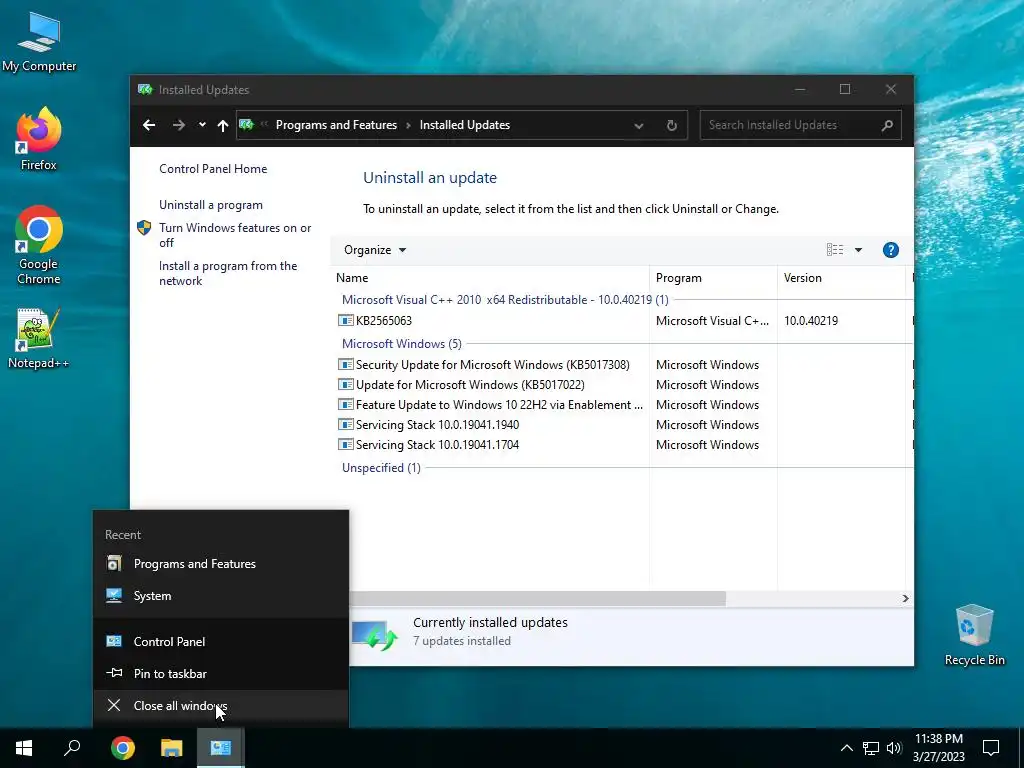1024x768 pixels.
Task: Click the horizontal scrollbar right arrow
Action: pos(905,598)
